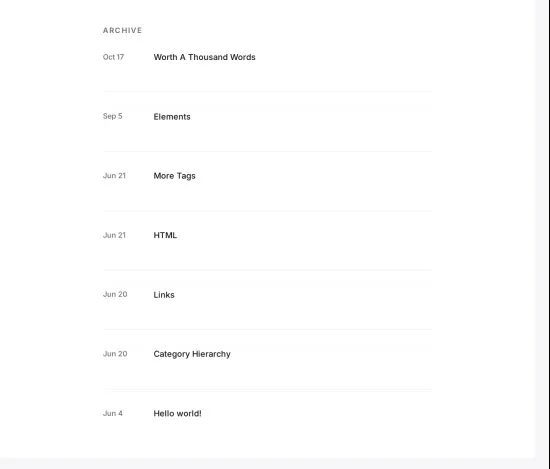
Task: Open the Hello world! post
Action: coord(177,414)
